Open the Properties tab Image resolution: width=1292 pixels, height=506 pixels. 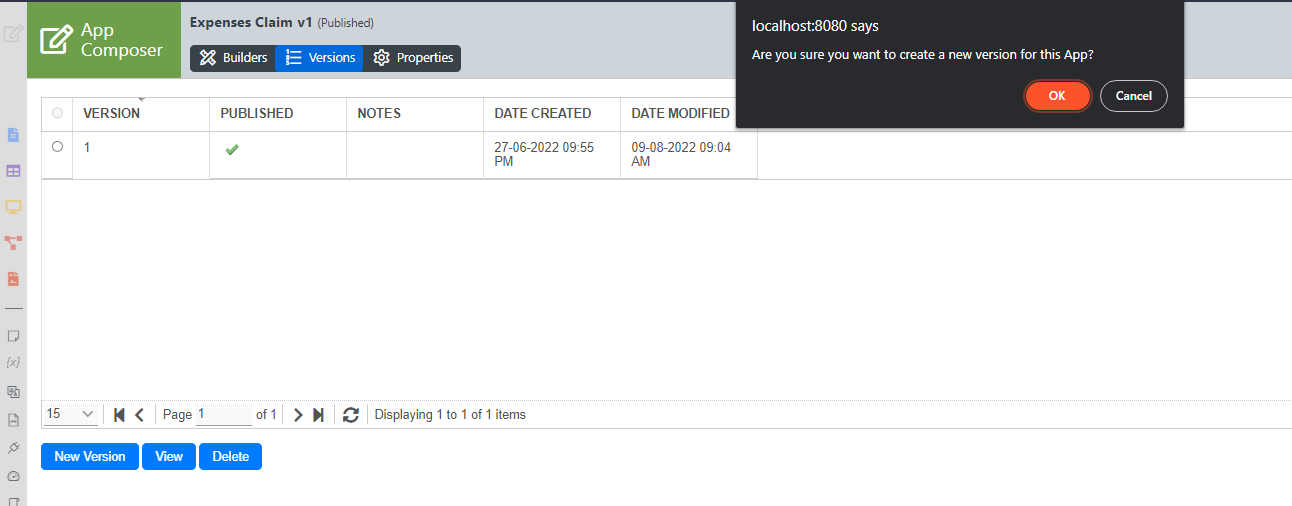click(x=412, y=58)
